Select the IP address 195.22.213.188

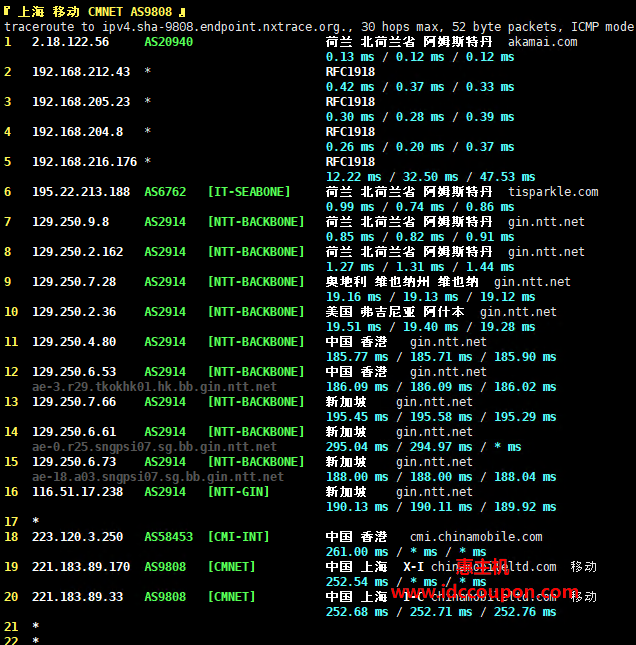pyautogui.click(x=81, y=192)
